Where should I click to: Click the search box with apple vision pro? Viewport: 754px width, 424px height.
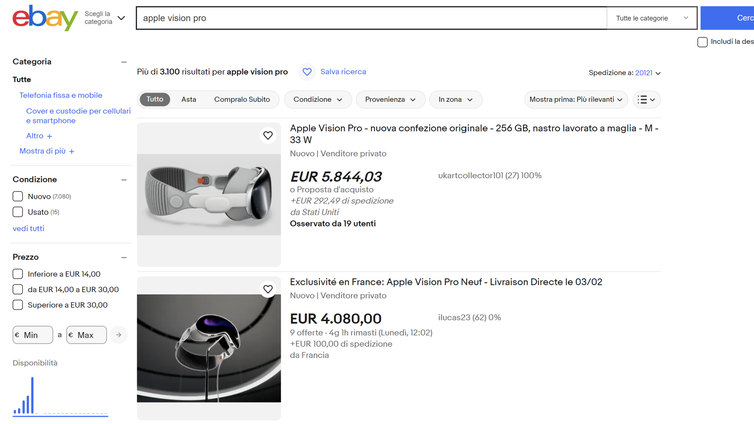coord(371,18)
